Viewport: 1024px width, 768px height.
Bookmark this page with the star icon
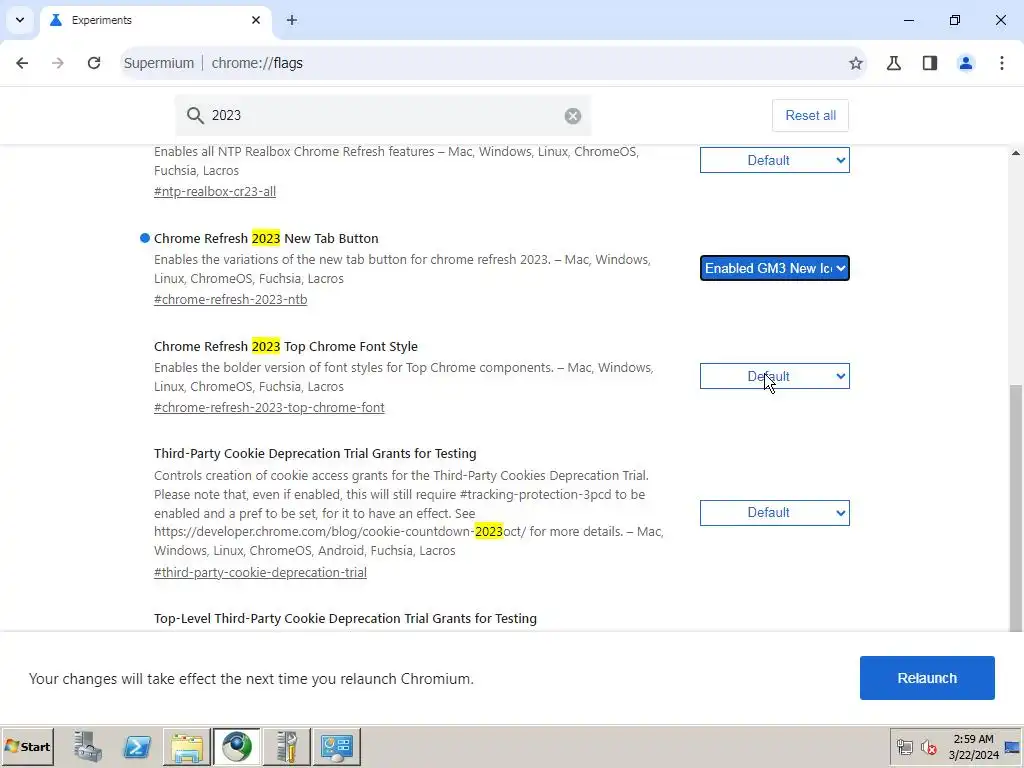click(x=856, y=63)
